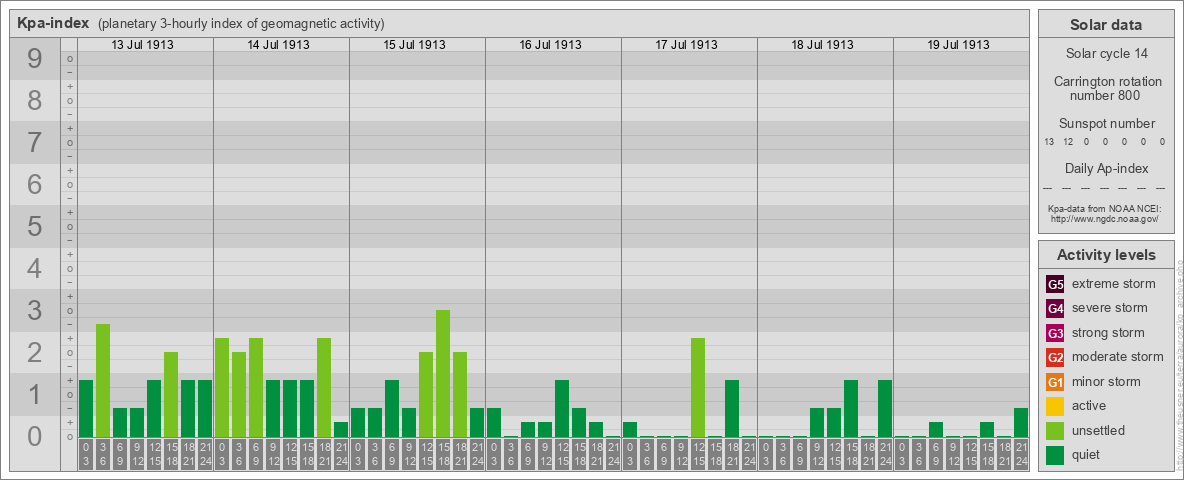
Task: Click the 18 Jul 21–24h bar
Action: click(x=885, y=408)
